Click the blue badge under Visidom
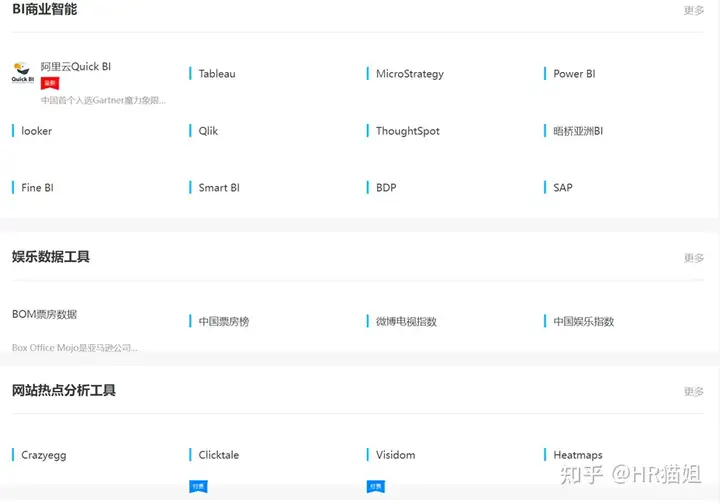This screenshot has height=504, width=720. coord(376,486)
